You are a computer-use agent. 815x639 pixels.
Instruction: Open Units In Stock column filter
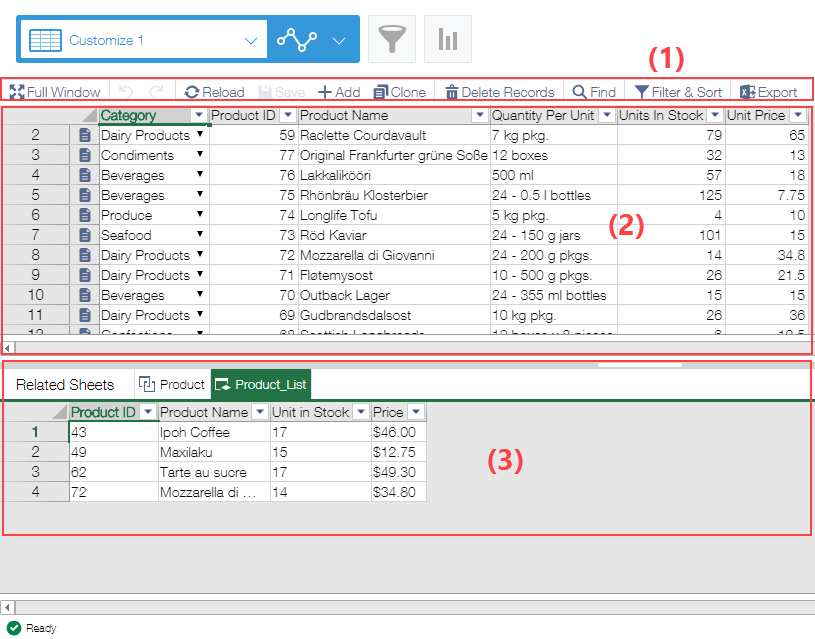point(715,115)
